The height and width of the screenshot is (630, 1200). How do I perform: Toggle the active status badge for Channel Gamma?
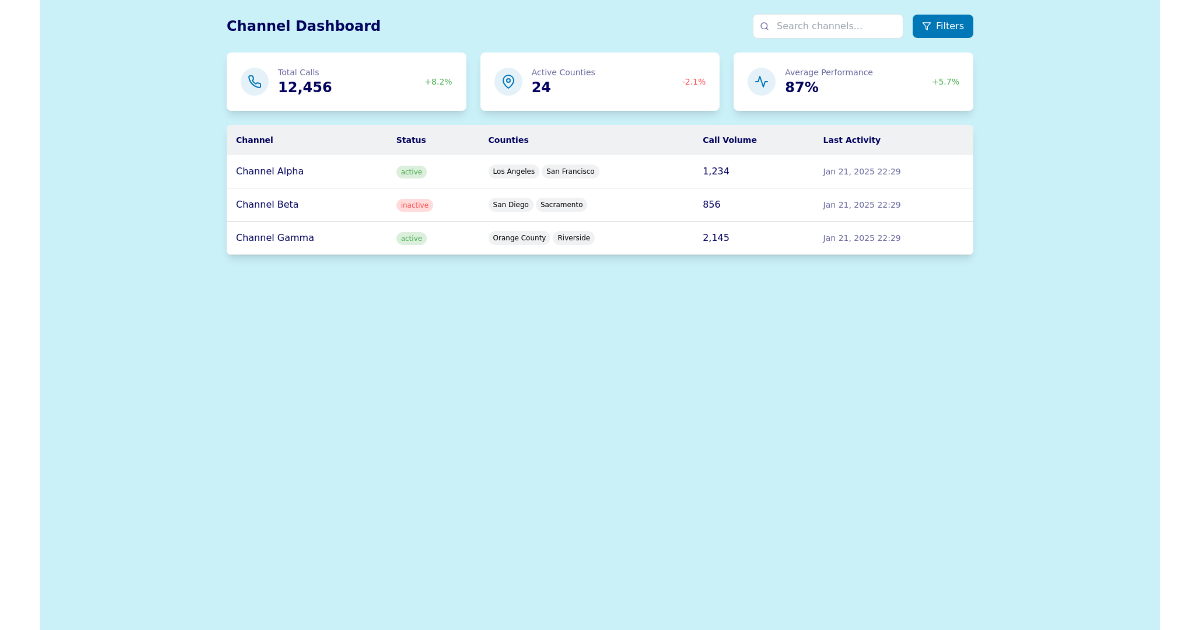[411, 238]
